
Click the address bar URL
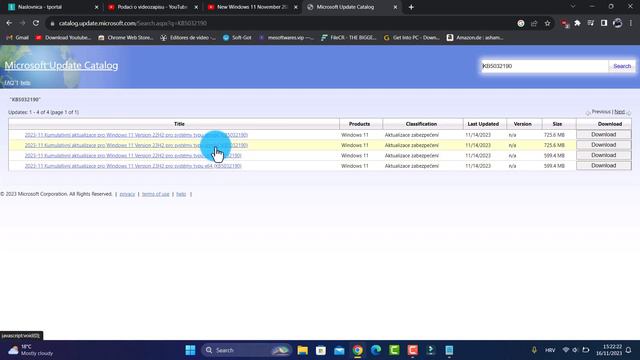tap(133, 23)
